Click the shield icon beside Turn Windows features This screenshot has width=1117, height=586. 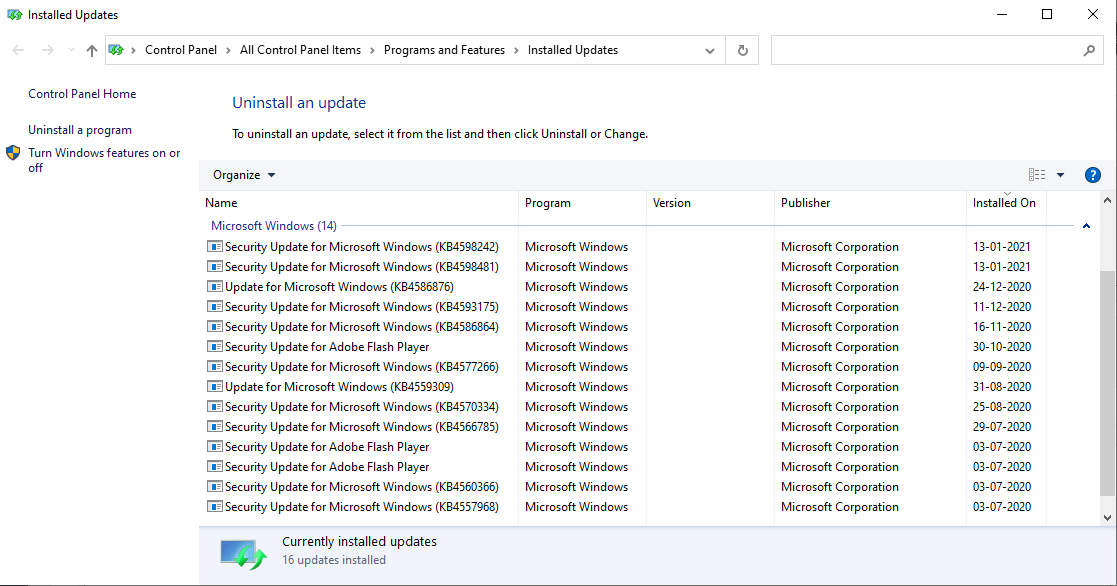(13, 153)
